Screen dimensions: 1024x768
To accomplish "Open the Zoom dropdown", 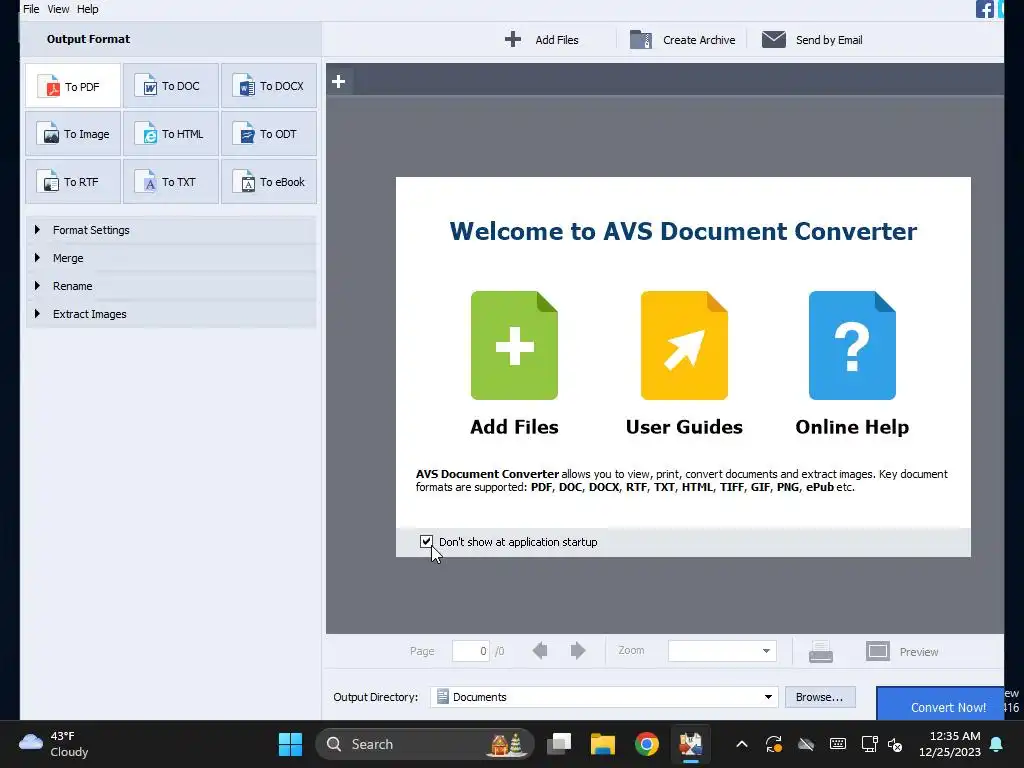I will click(x=722, y=650).
